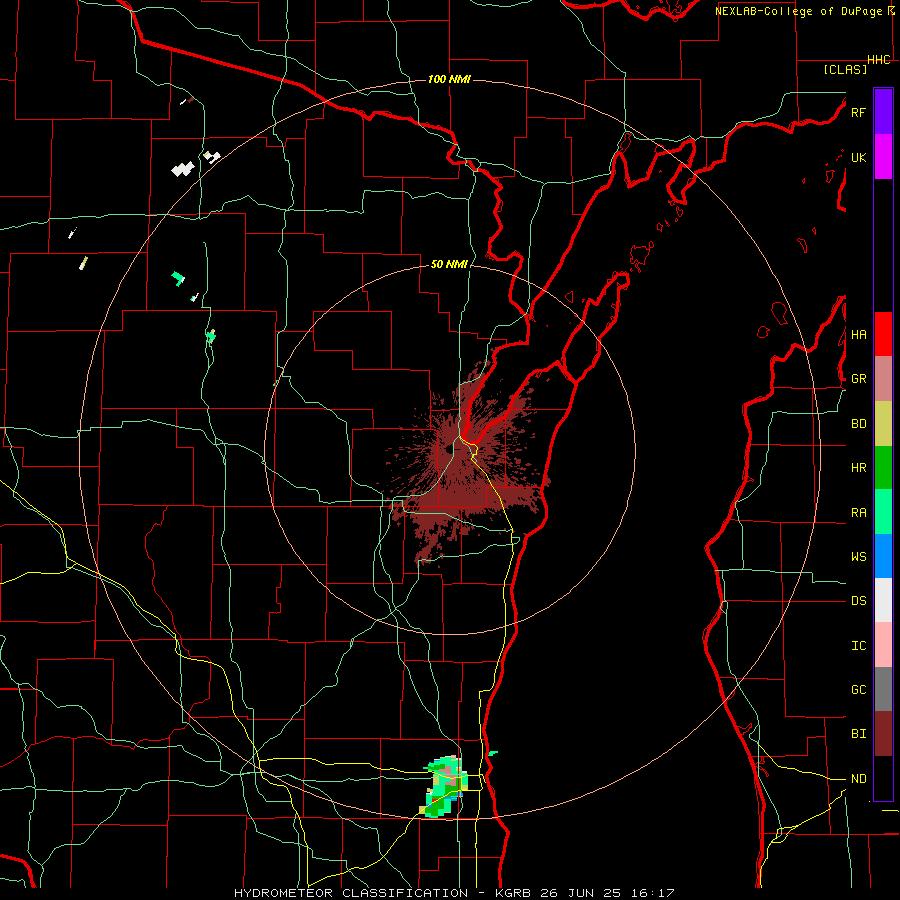Click the 'HHC' product code label
This screenshot has width=900, height=900.
pos(878,60)
